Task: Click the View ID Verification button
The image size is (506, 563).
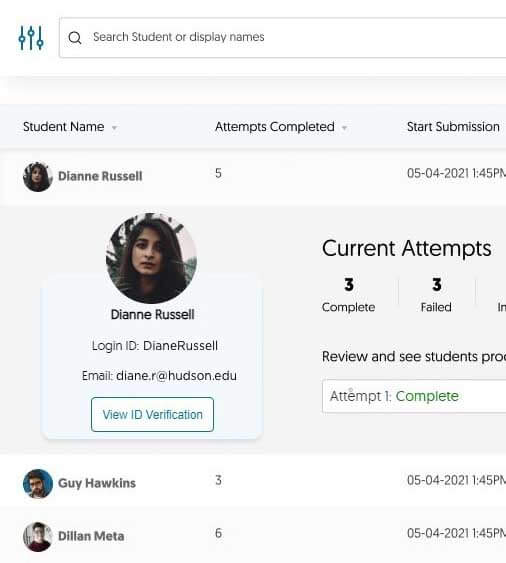Action: point(152,414)
